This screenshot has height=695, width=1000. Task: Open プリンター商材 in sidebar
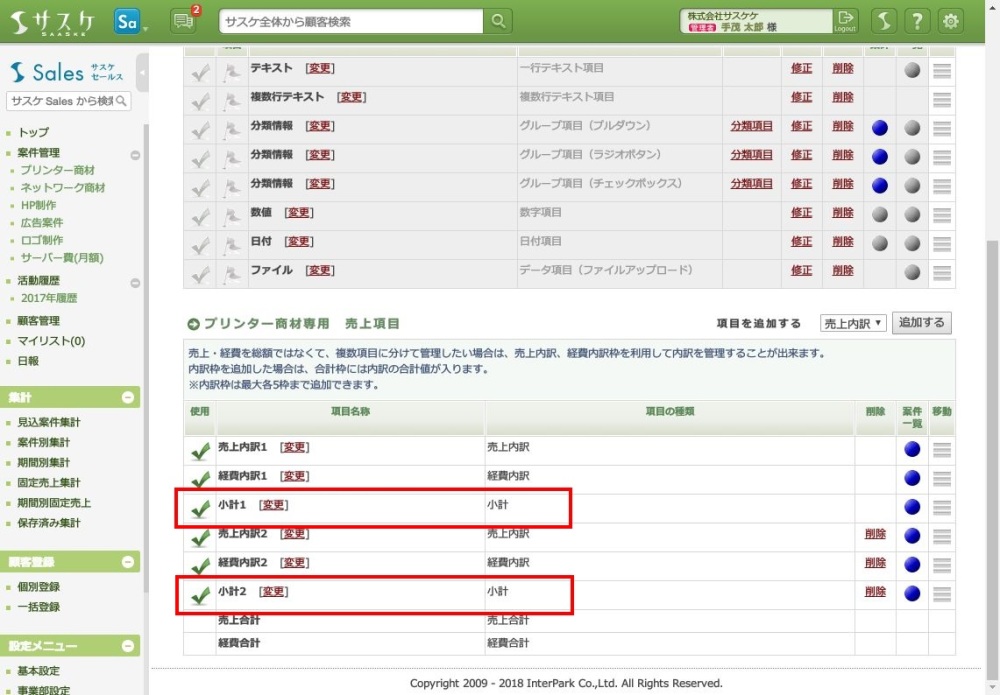57,170
